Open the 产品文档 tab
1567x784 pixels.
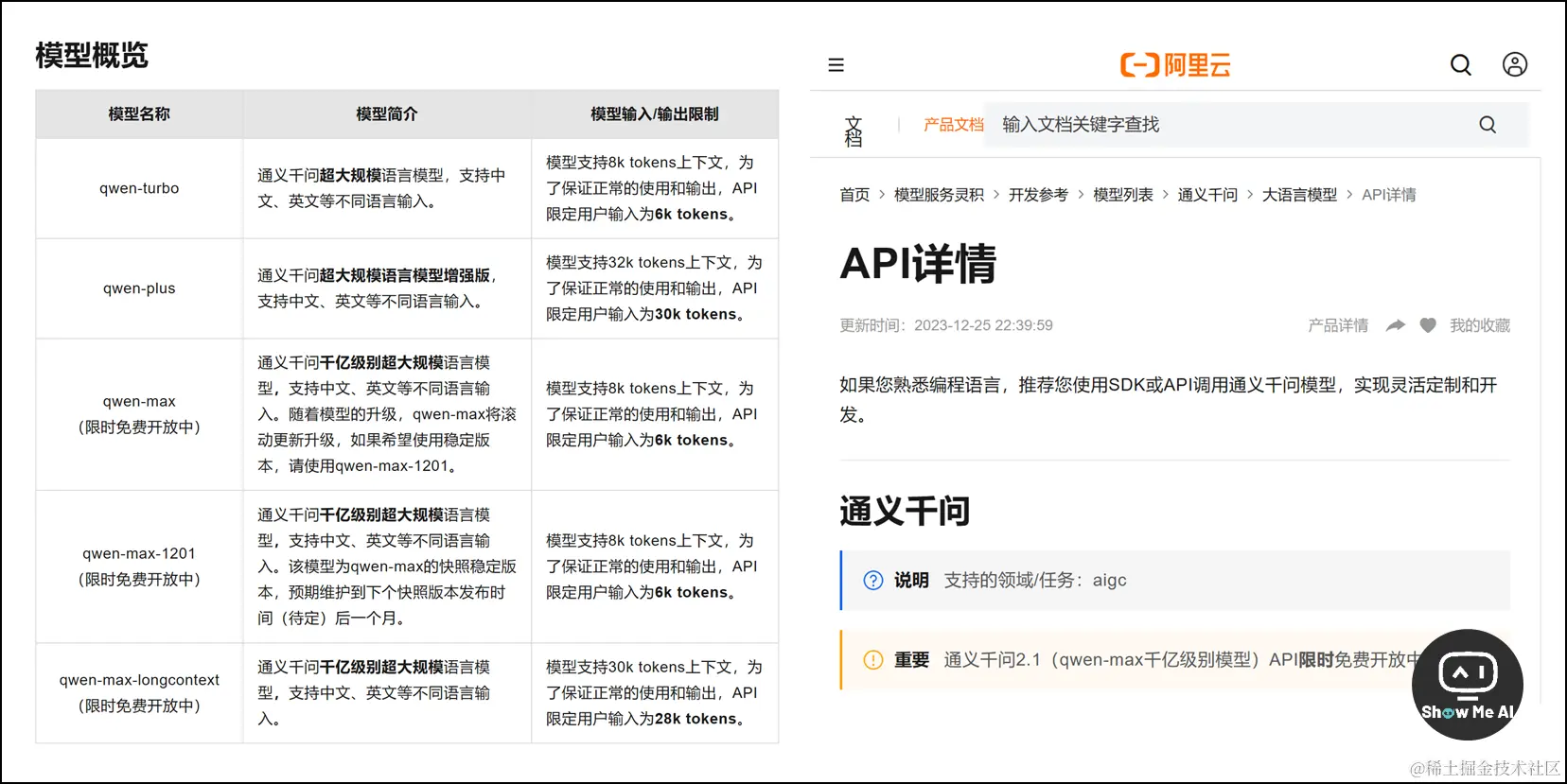[x=954, y=125]
